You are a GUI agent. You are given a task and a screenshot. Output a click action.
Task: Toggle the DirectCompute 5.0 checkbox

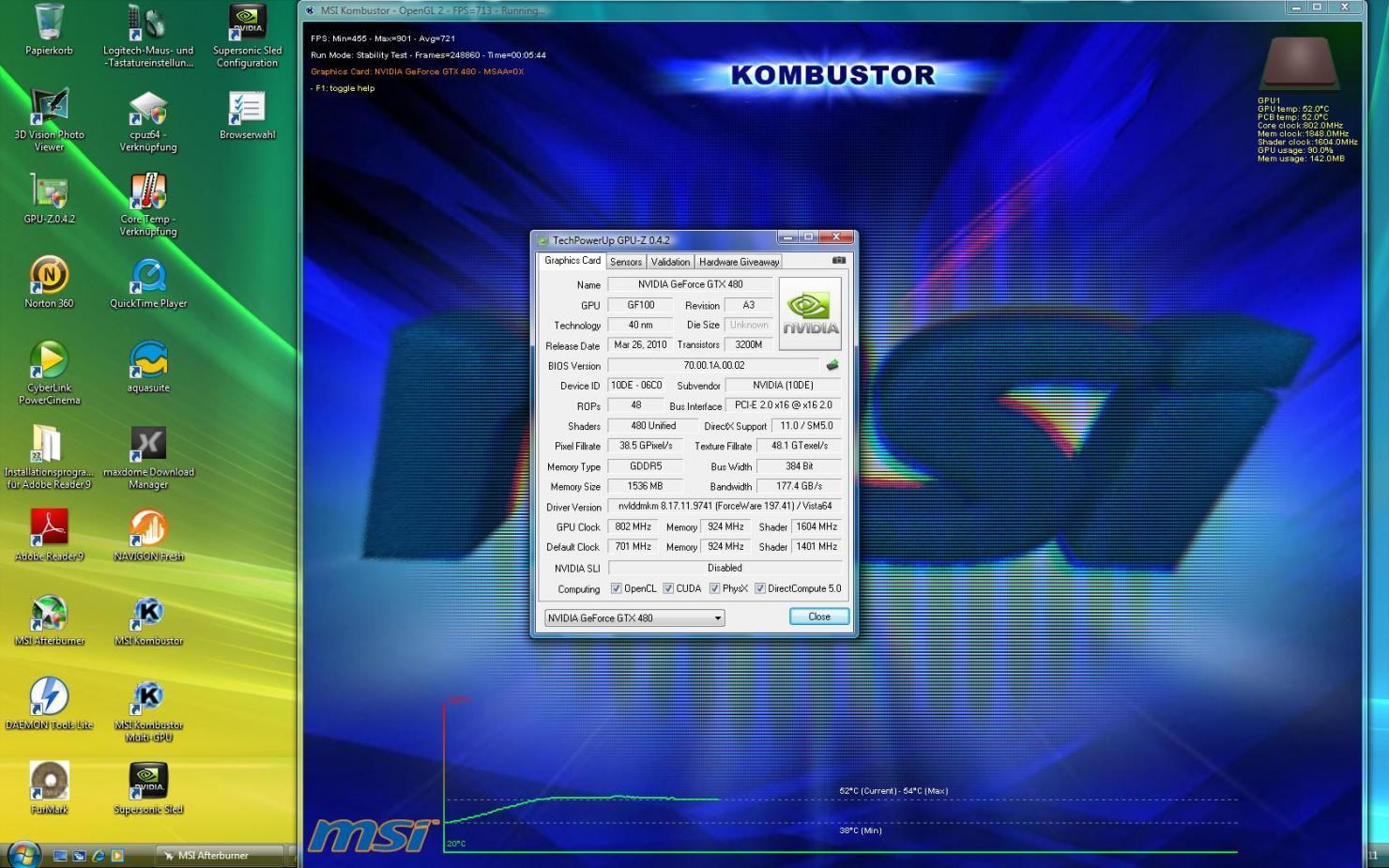[760, 588]
